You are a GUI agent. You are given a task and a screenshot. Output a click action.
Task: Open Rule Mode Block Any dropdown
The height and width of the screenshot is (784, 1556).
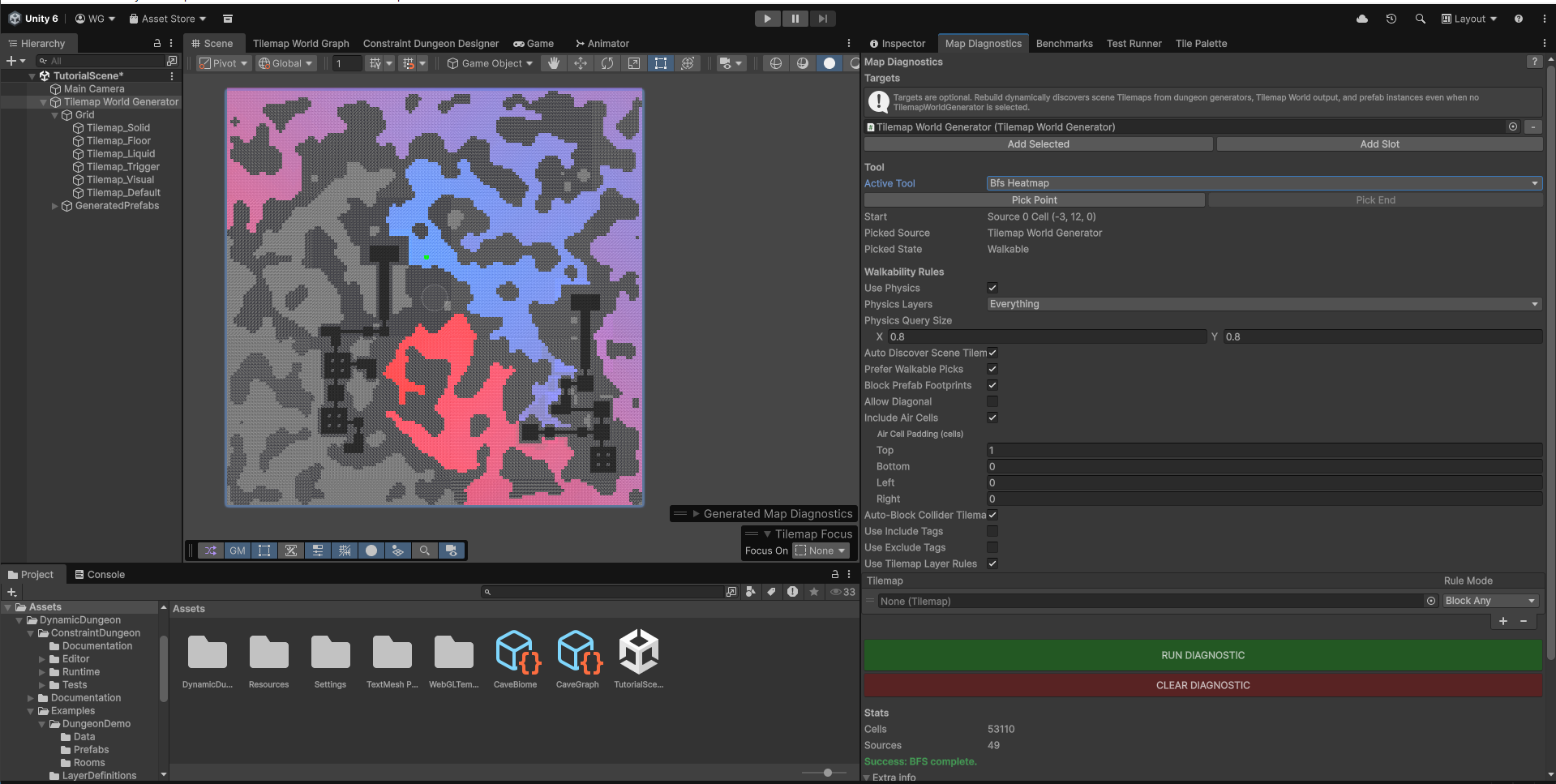(1490, 601)
